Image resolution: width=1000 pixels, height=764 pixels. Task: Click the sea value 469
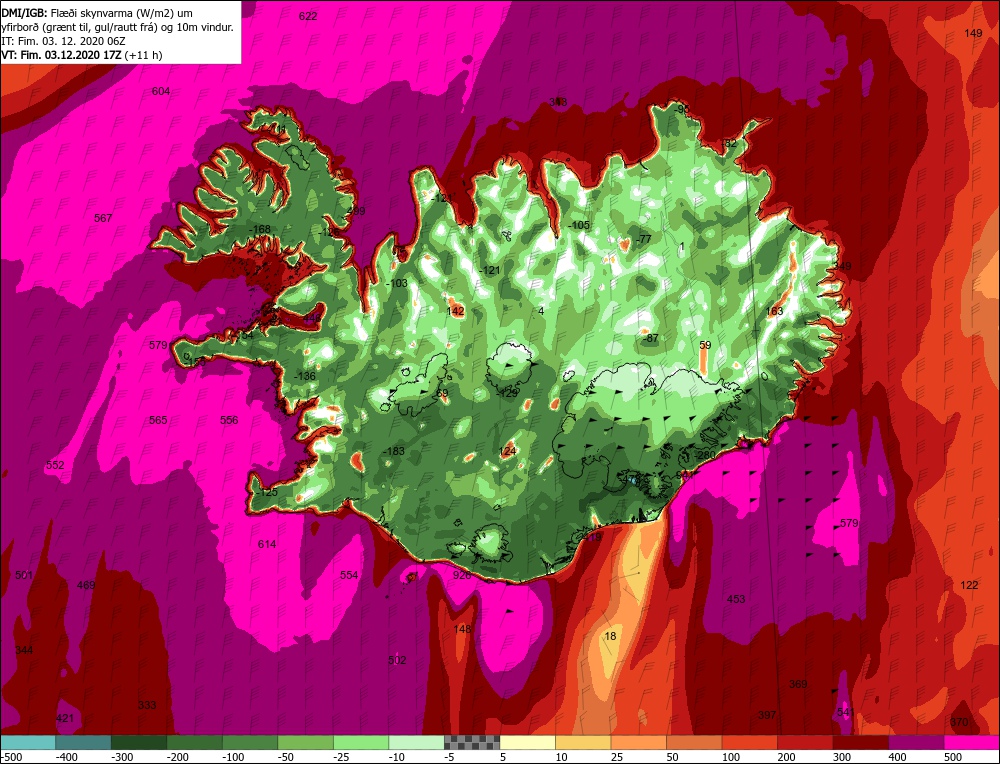[x=86, y=585]
